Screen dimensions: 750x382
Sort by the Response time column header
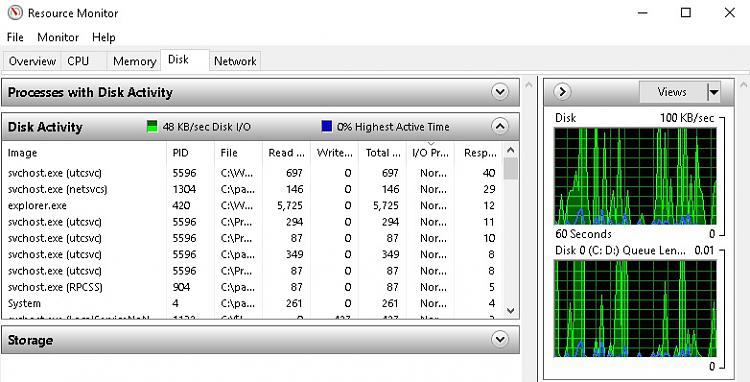[x=478, y=153]
